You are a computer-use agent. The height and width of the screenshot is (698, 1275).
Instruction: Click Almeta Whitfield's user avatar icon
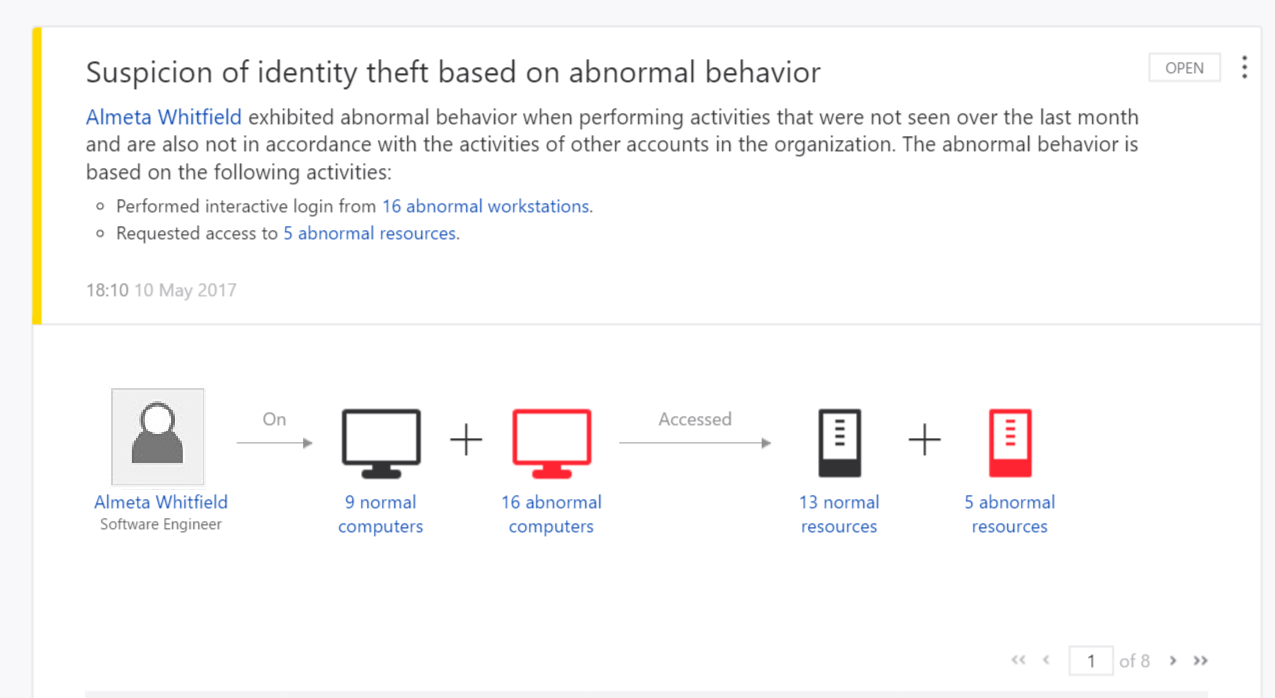click(158, 437)
